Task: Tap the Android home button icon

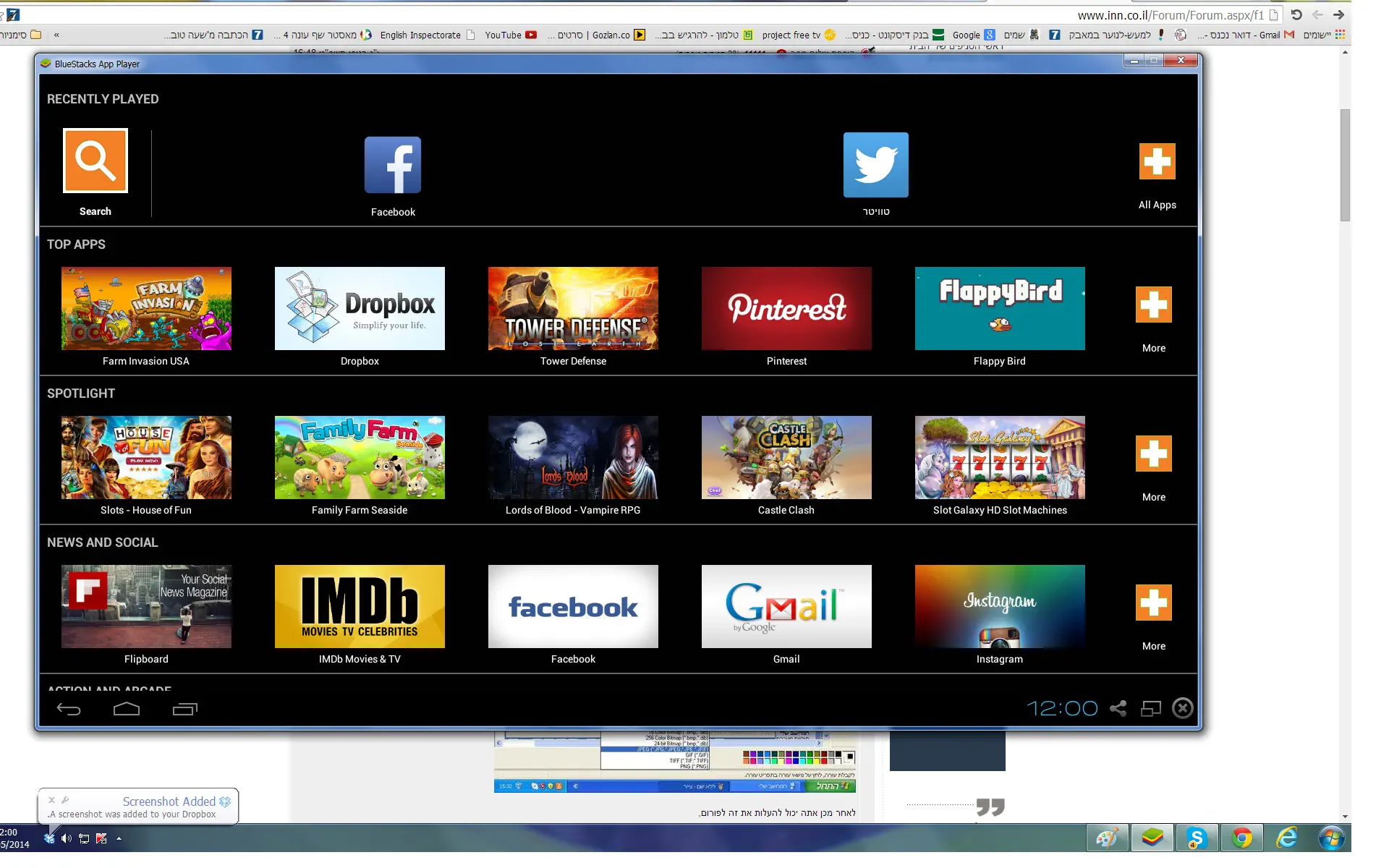Action: (127, 709)
